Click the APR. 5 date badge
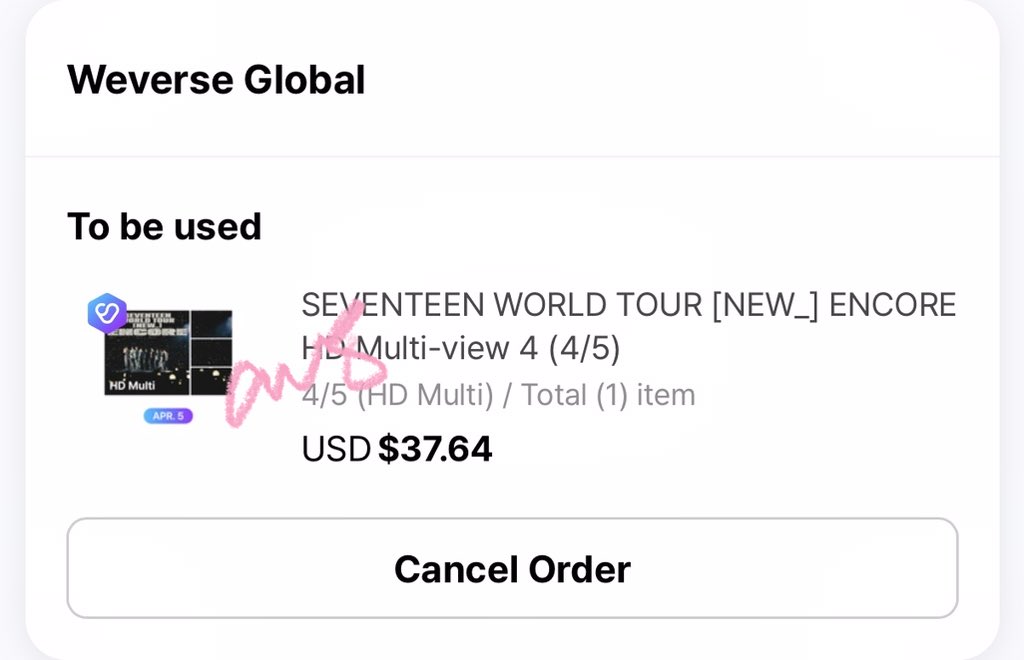The image size is (1024, 660). tap(168, 416)
